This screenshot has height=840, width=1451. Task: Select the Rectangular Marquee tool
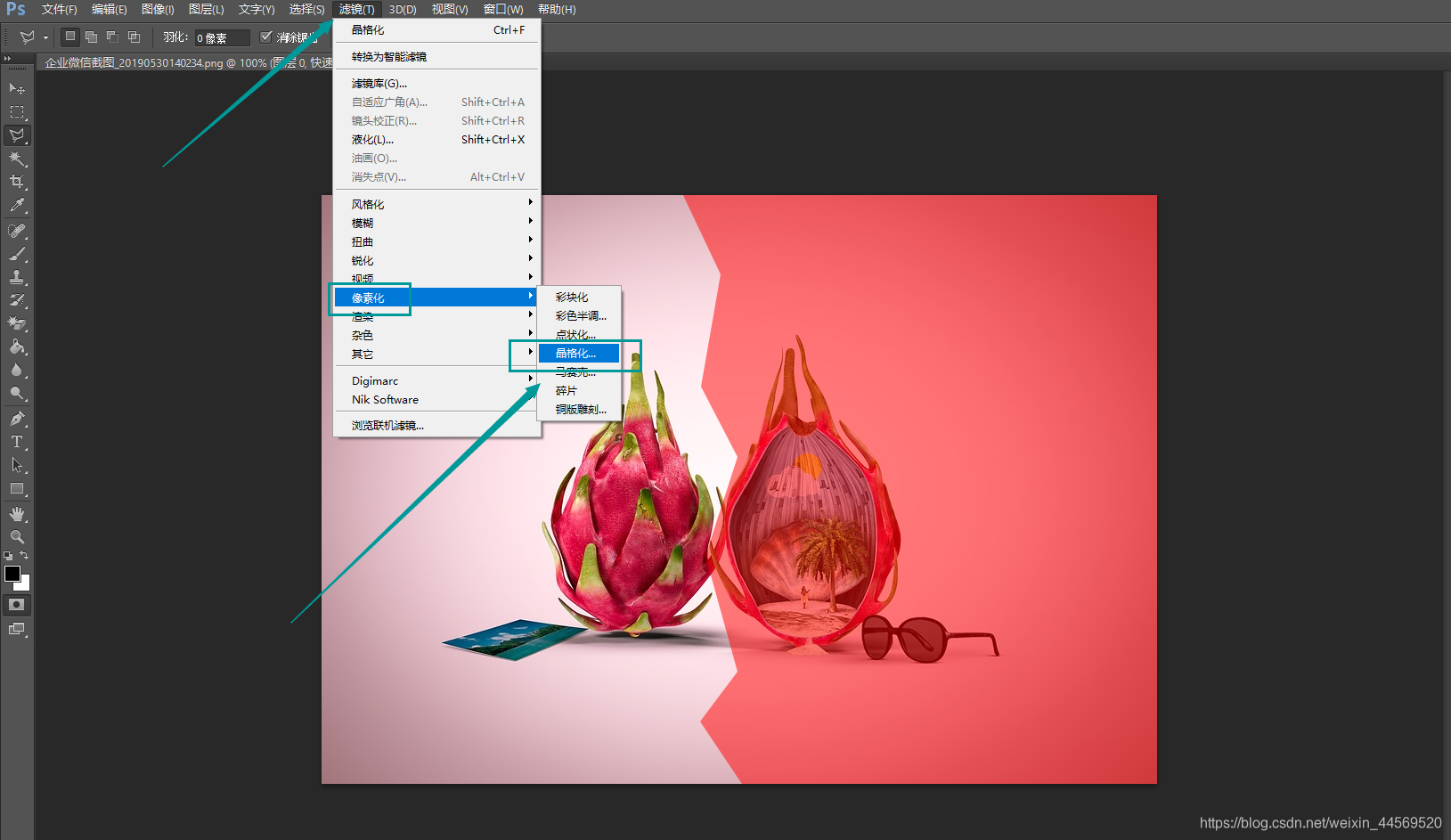click(17, 112)
